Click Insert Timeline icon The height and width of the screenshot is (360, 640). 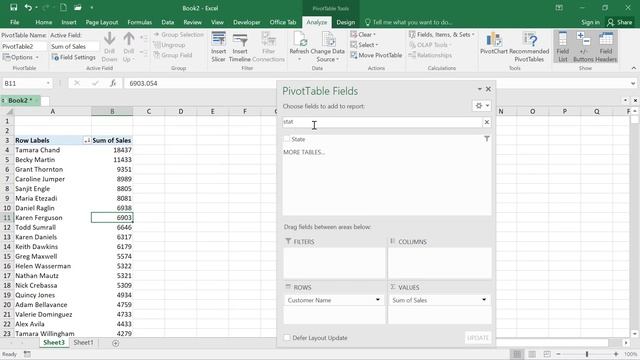pos(240,47)
